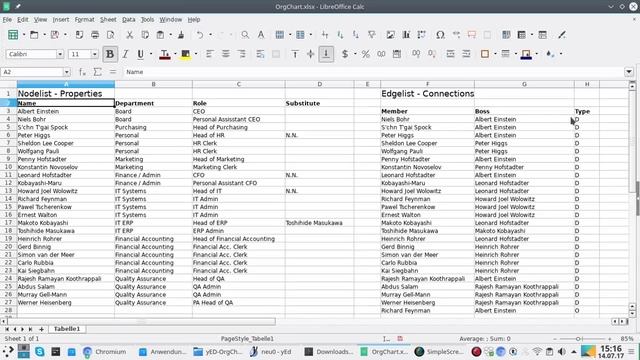The image size is (640, 360).
Task: Click the PageStyle_Tabelle1 status field
Action: coord(247,339)
